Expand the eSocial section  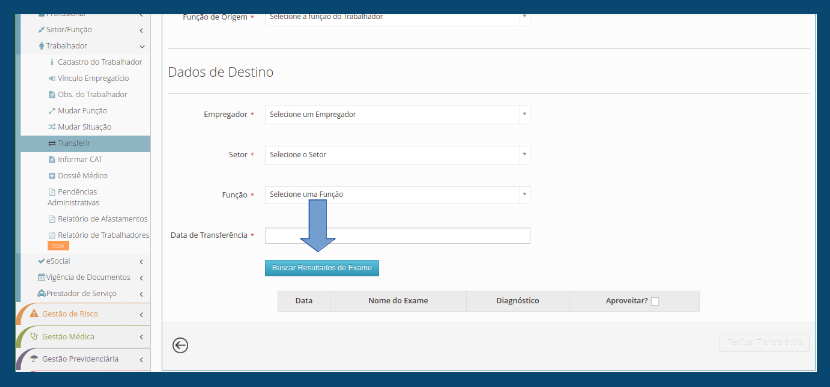[x=142, y=262]
